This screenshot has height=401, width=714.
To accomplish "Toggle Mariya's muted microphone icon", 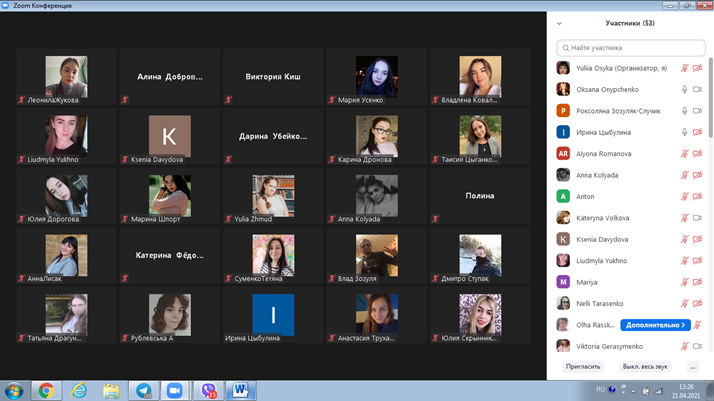I will click(685, 282).
